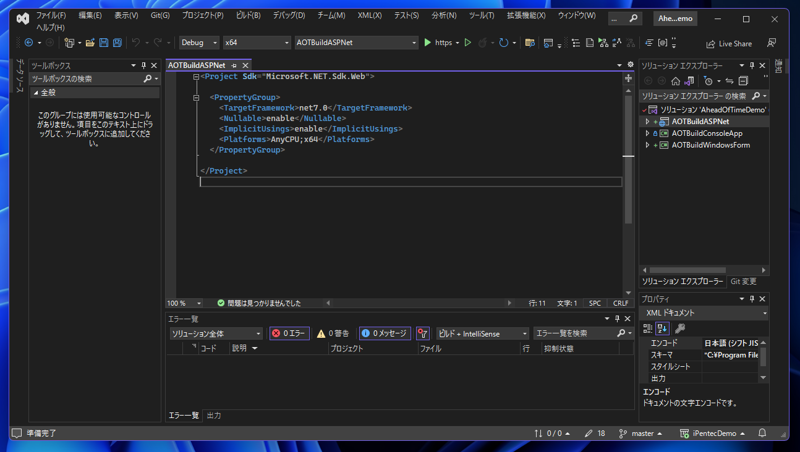Viewport: 800px width, 452px height.
Task: Open the ファイル(F) menu
Action: coord(51,15)
